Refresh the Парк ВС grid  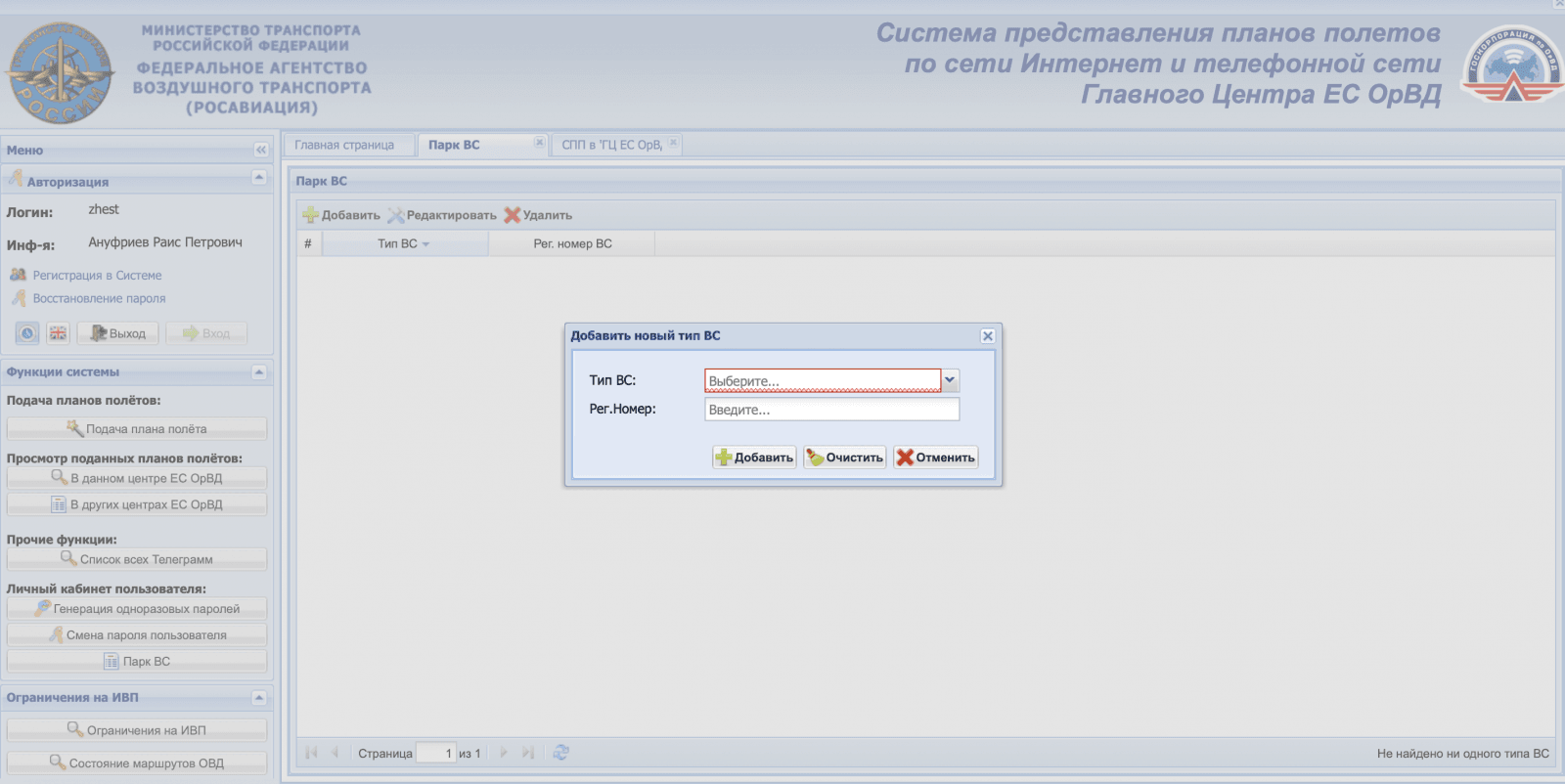[560, 753]
